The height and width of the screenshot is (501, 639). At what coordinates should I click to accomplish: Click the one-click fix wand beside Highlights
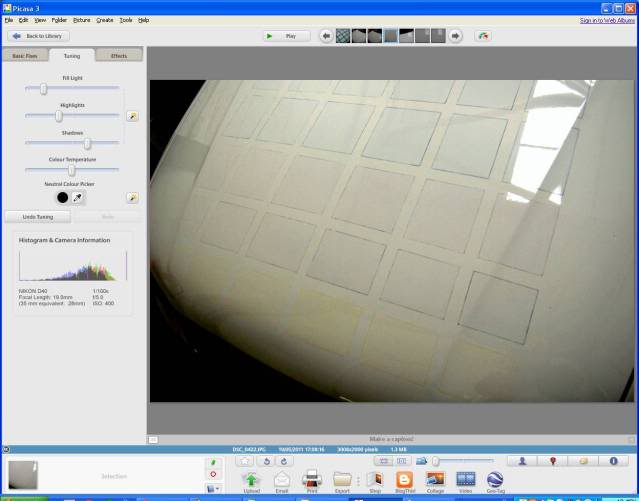coord(132,116)
